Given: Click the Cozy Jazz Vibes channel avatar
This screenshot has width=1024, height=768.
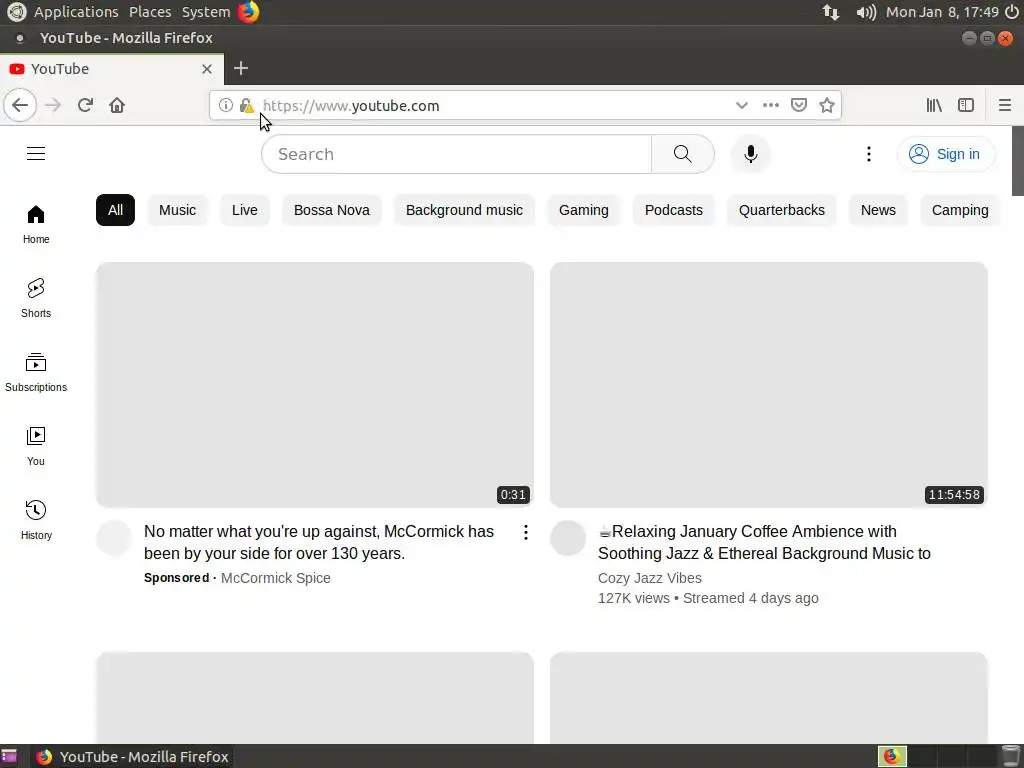Looking at the screenshot, I should (568, 538).
